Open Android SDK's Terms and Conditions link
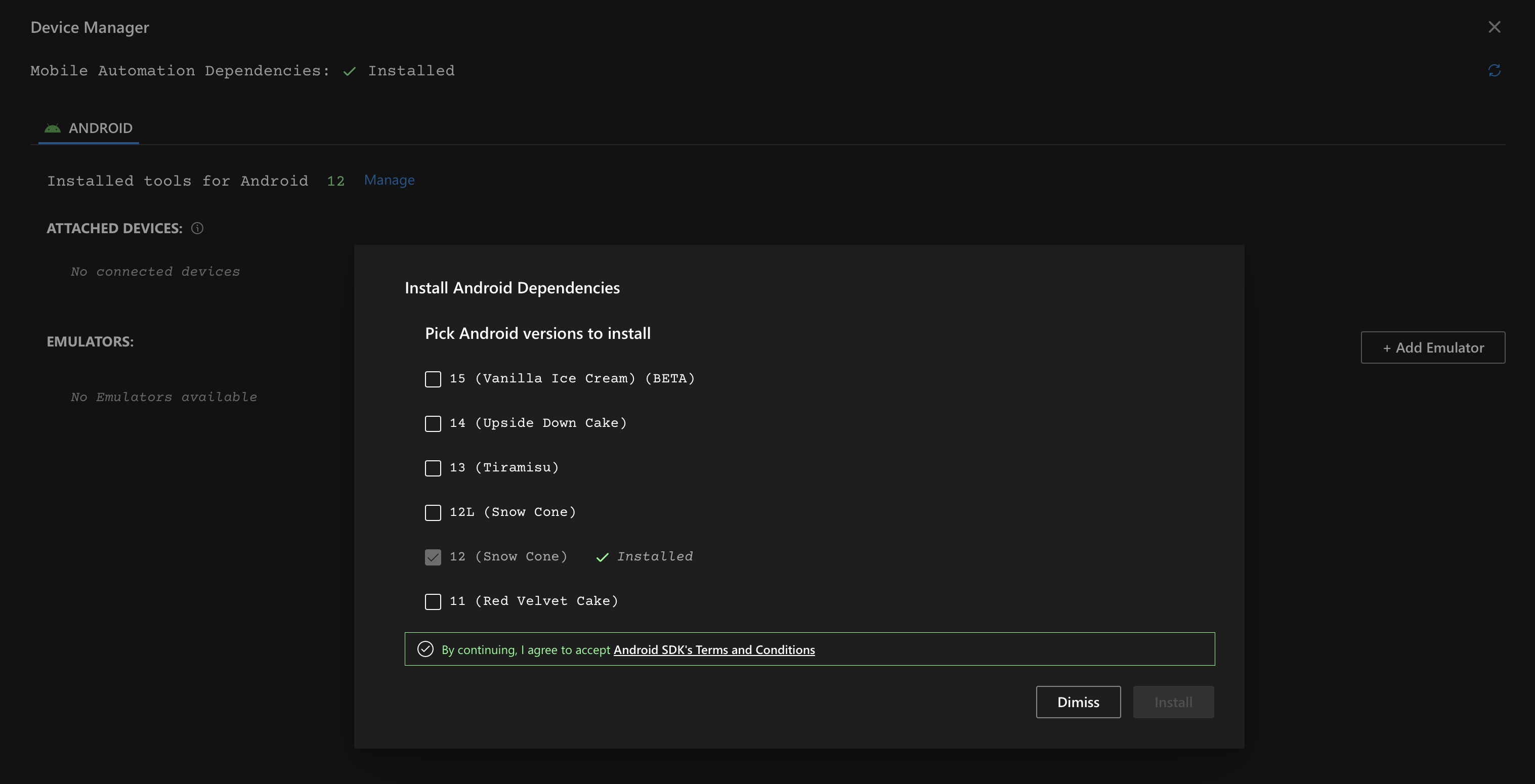This screenshot has height=784, width=1535. pyautogui.click(x=714, y=649)
